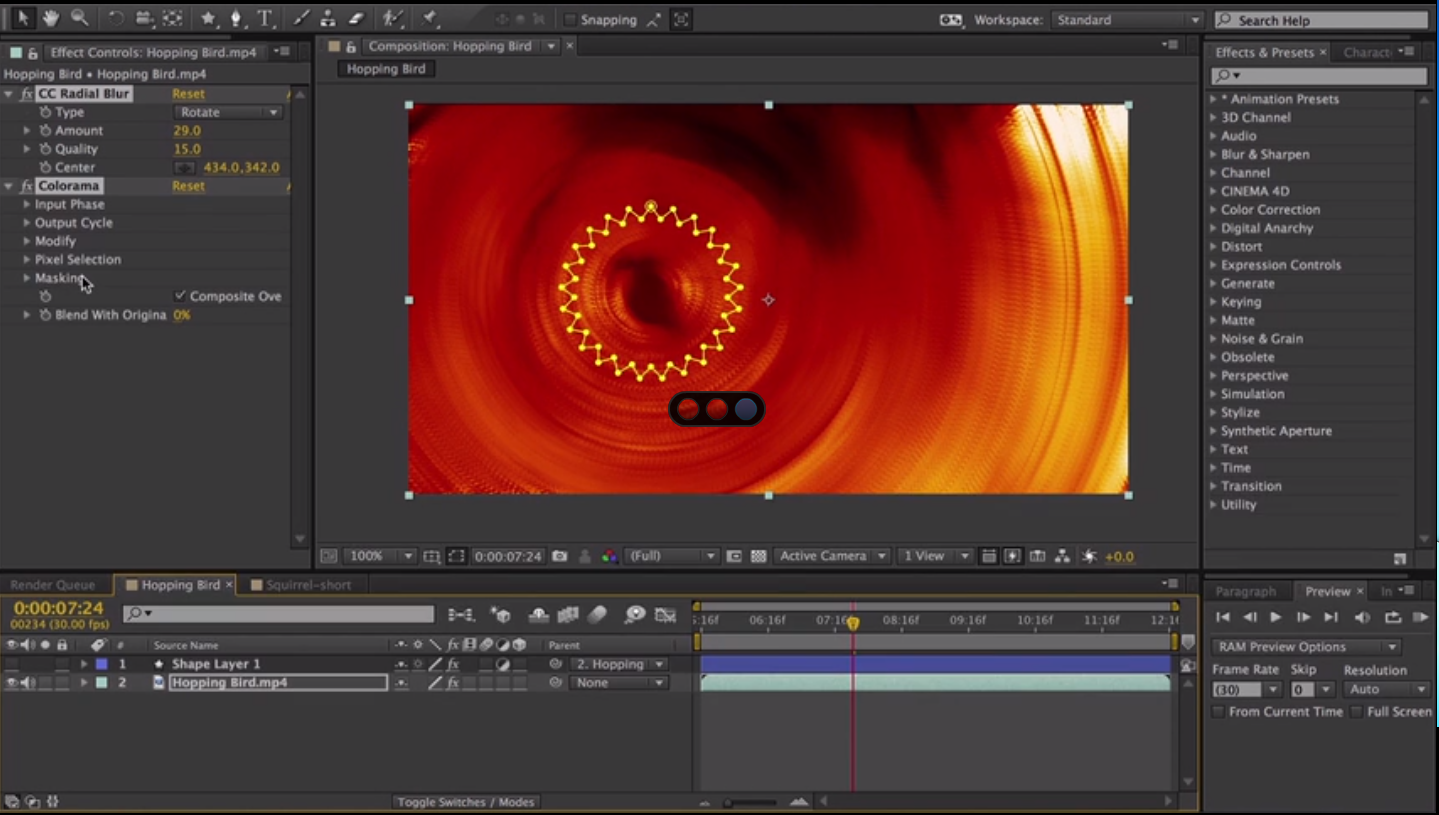Select the Hopping Bird breadcrumb tab in viewer

(x=386, y=69)
